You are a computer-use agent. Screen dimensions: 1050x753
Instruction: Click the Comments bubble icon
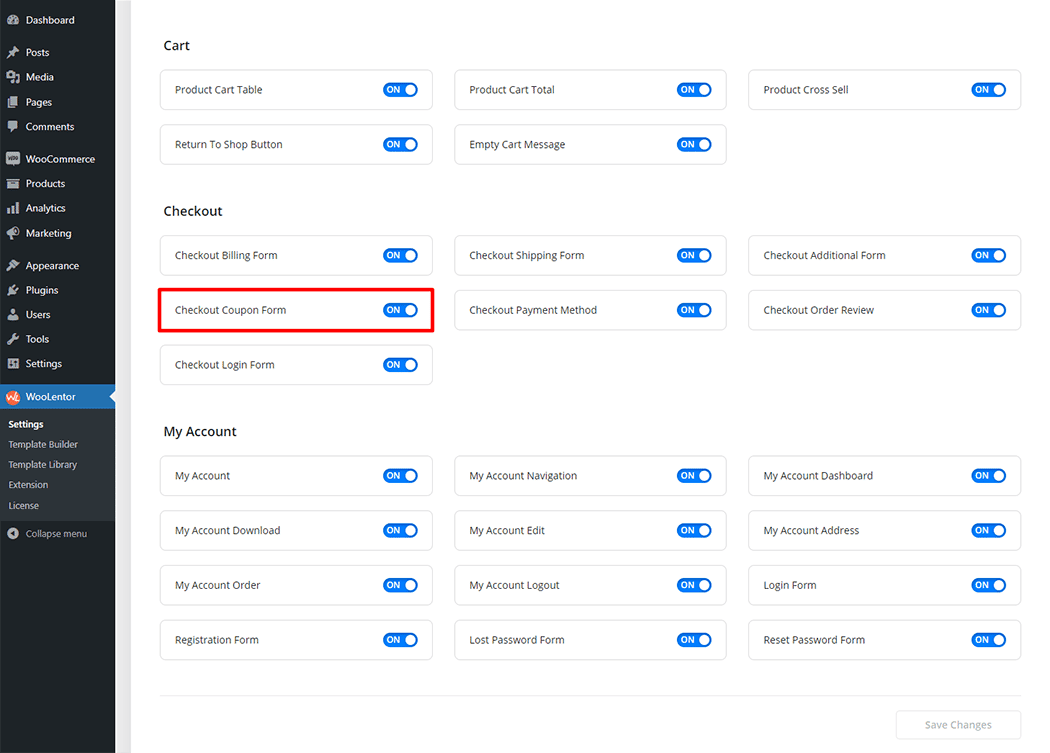point(13,127)
